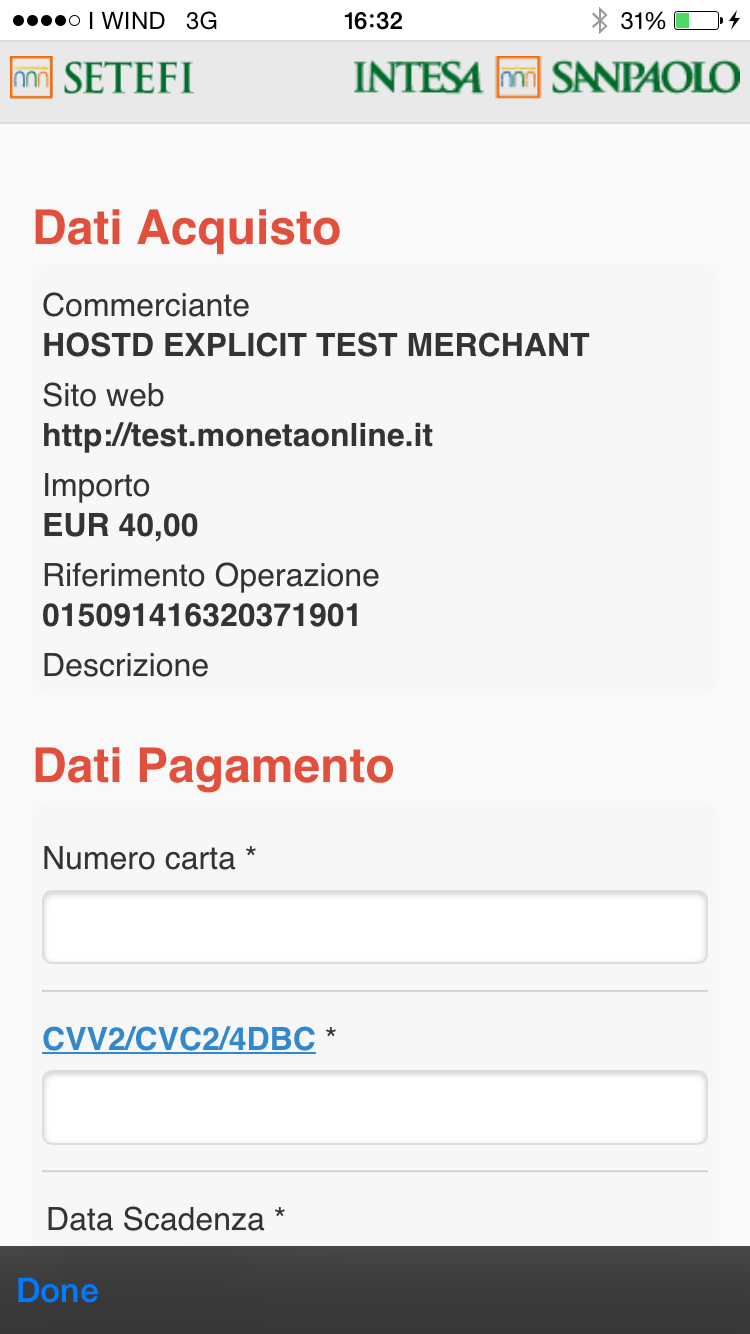Tap the EUR 40,00 amount
Image resolution: width=750 pixels, height=1334 pixels.
point(121,525)
